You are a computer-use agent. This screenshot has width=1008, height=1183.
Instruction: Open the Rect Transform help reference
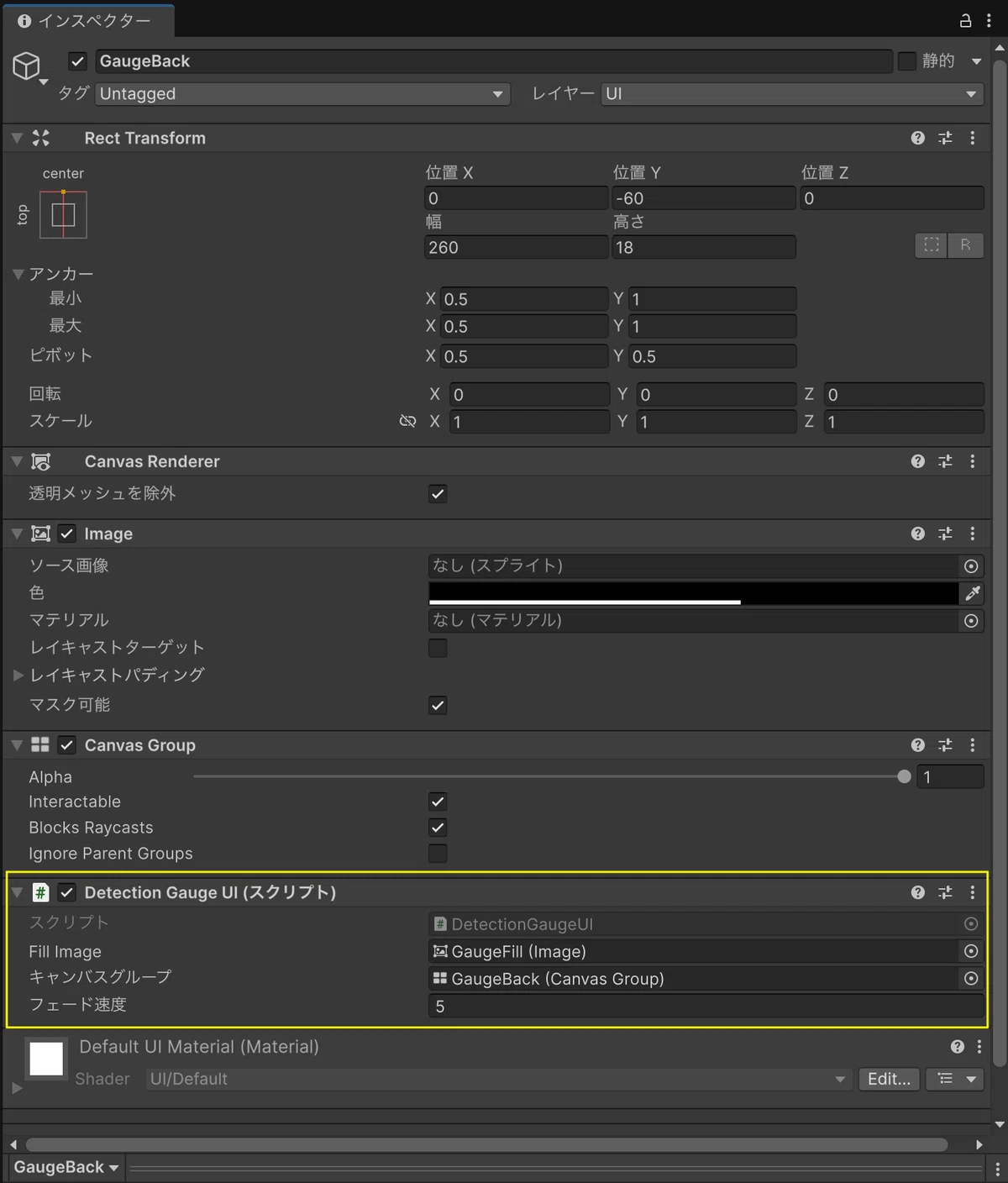click(x=917, y=138)
